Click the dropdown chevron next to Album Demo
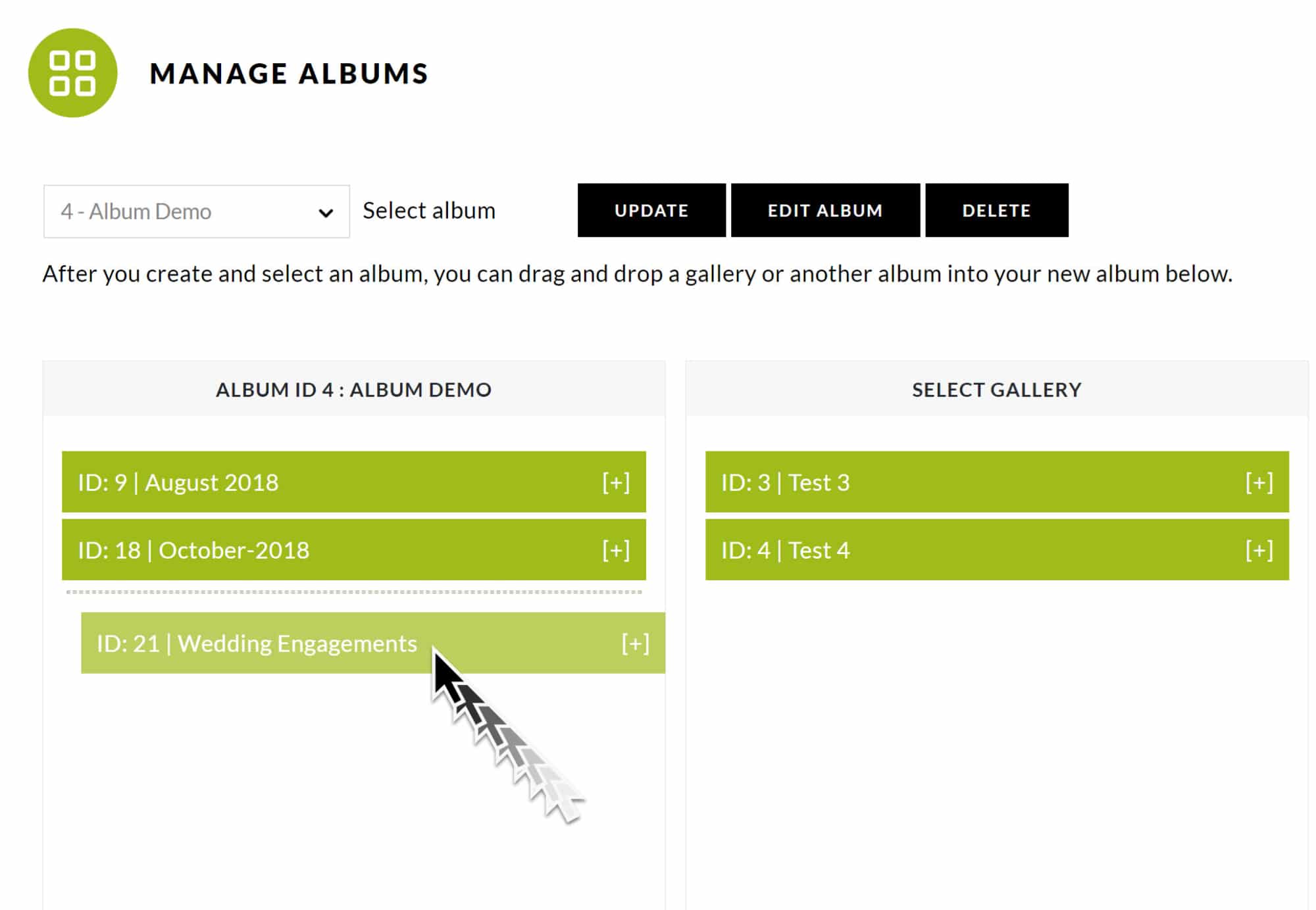Image resolution: width=1316 pixels, height=910 pixels. (325, 213)
